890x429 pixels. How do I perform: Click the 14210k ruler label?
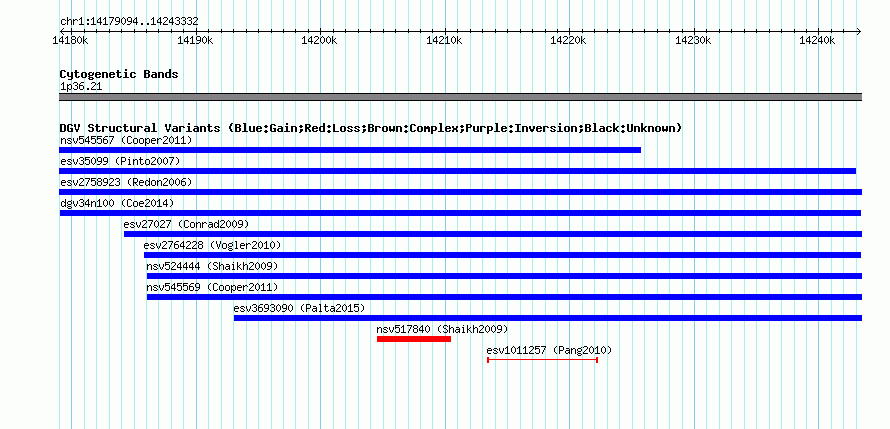[x=444, y=40]
